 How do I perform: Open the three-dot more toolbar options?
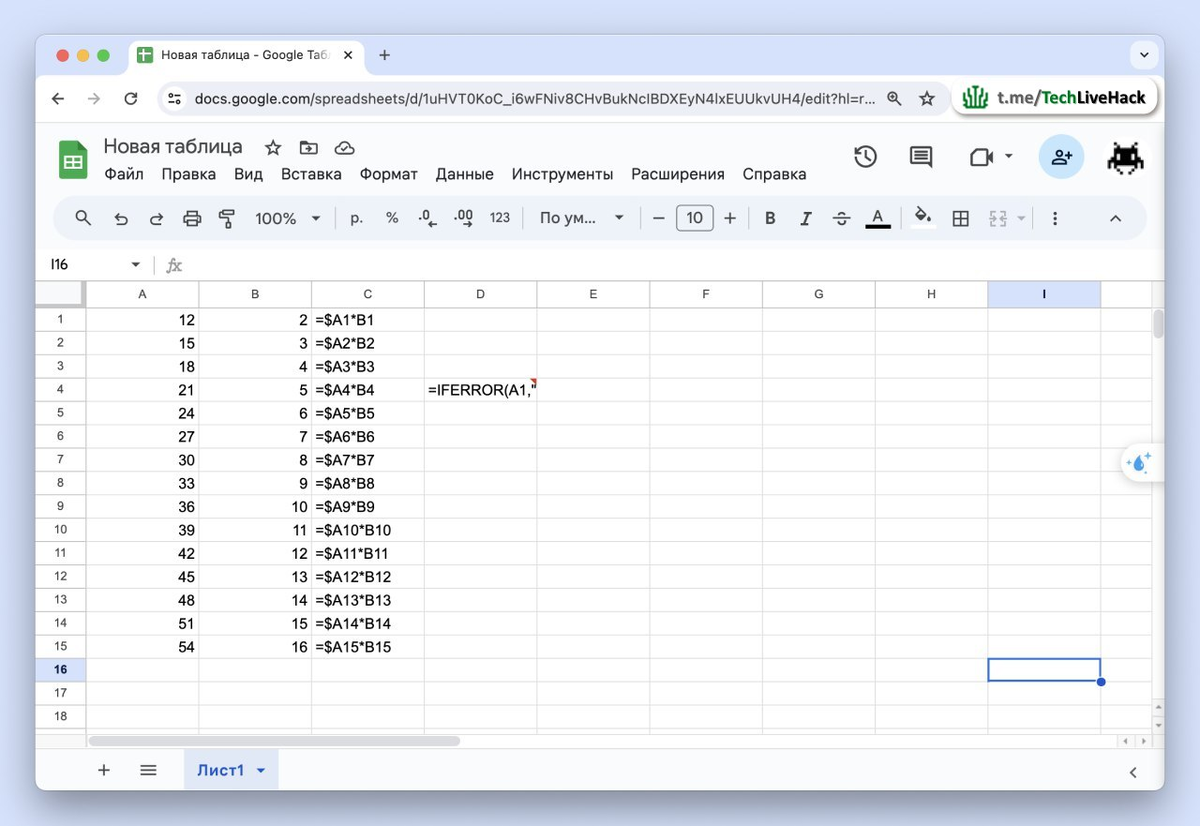coord(1055,218)
